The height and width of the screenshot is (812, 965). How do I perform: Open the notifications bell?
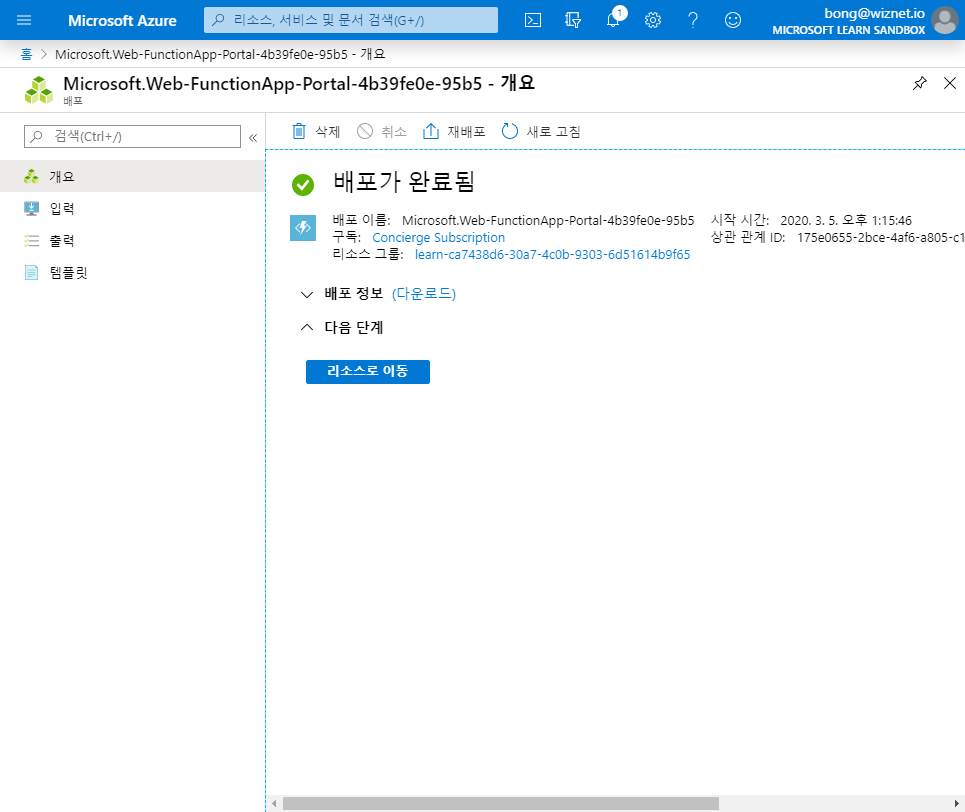[613, 20]
